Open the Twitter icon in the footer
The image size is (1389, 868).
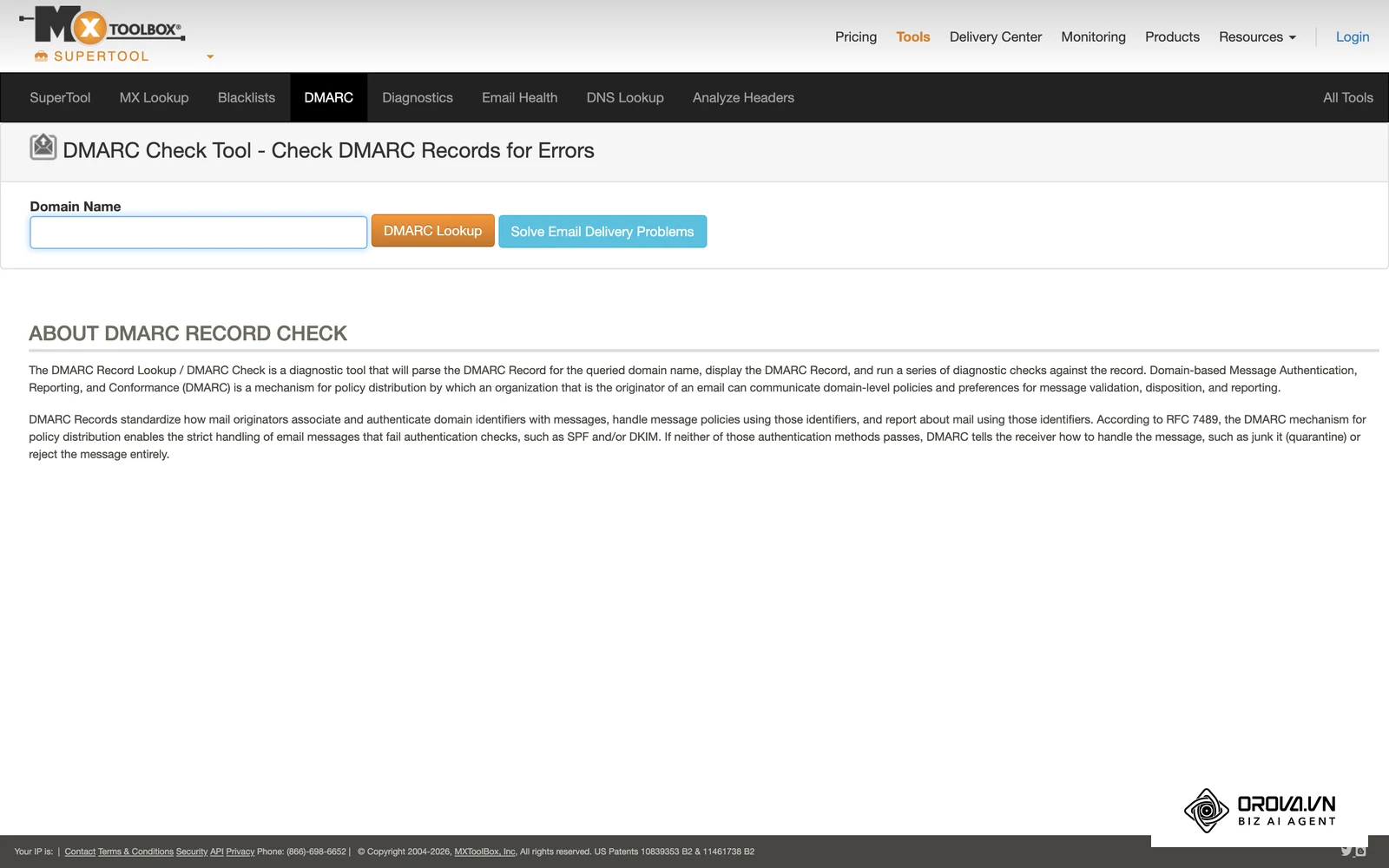click(x=1346, y=851)
